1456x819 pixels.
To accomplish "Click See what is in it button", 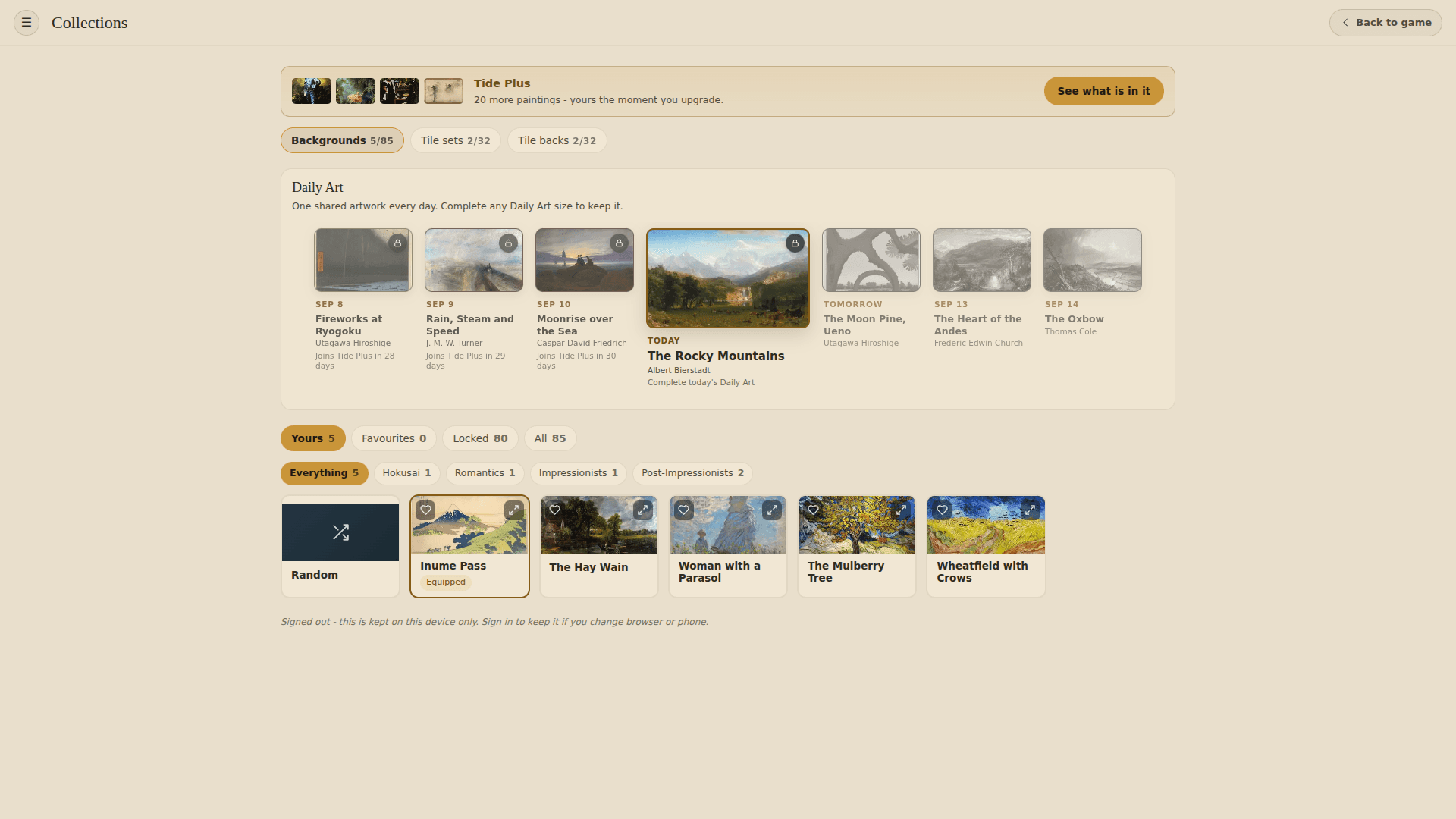I will pos(1103,91).
